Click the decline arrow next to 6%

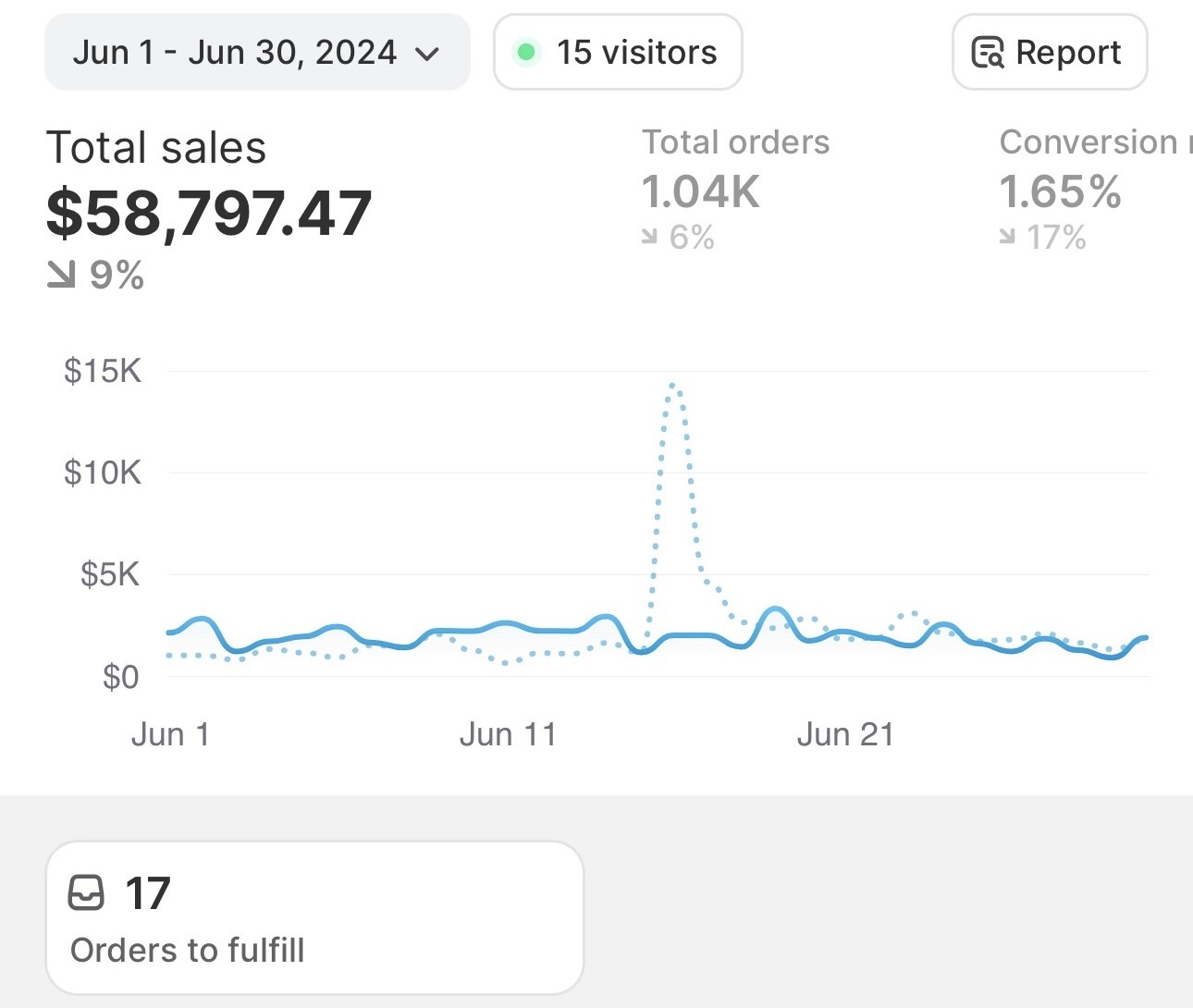650,238
